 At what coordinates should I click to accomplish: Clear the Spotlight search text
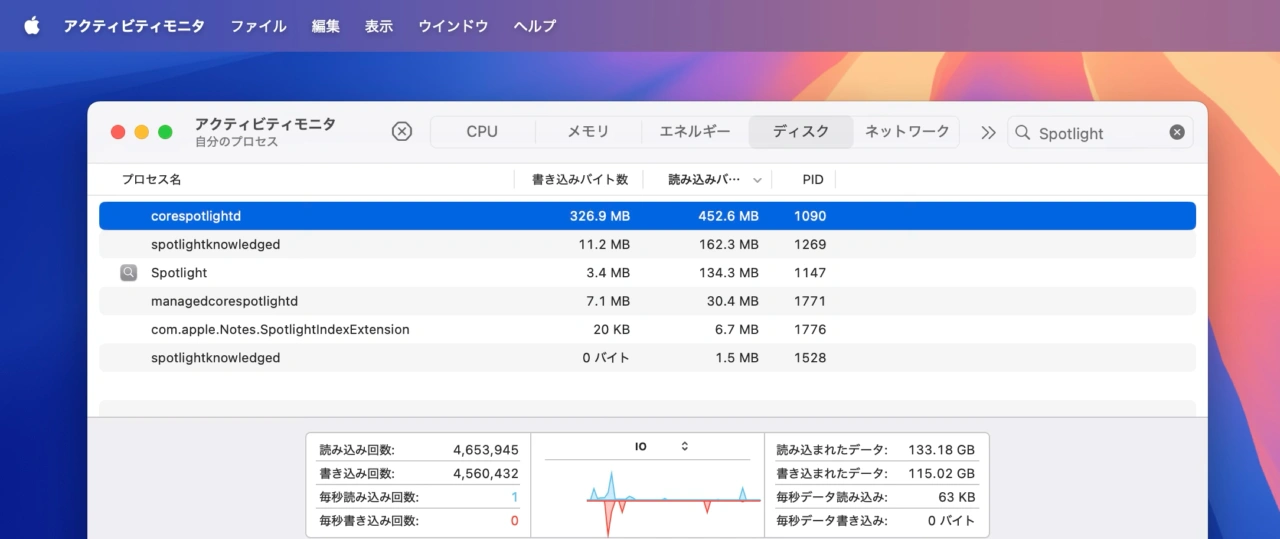1177,132
